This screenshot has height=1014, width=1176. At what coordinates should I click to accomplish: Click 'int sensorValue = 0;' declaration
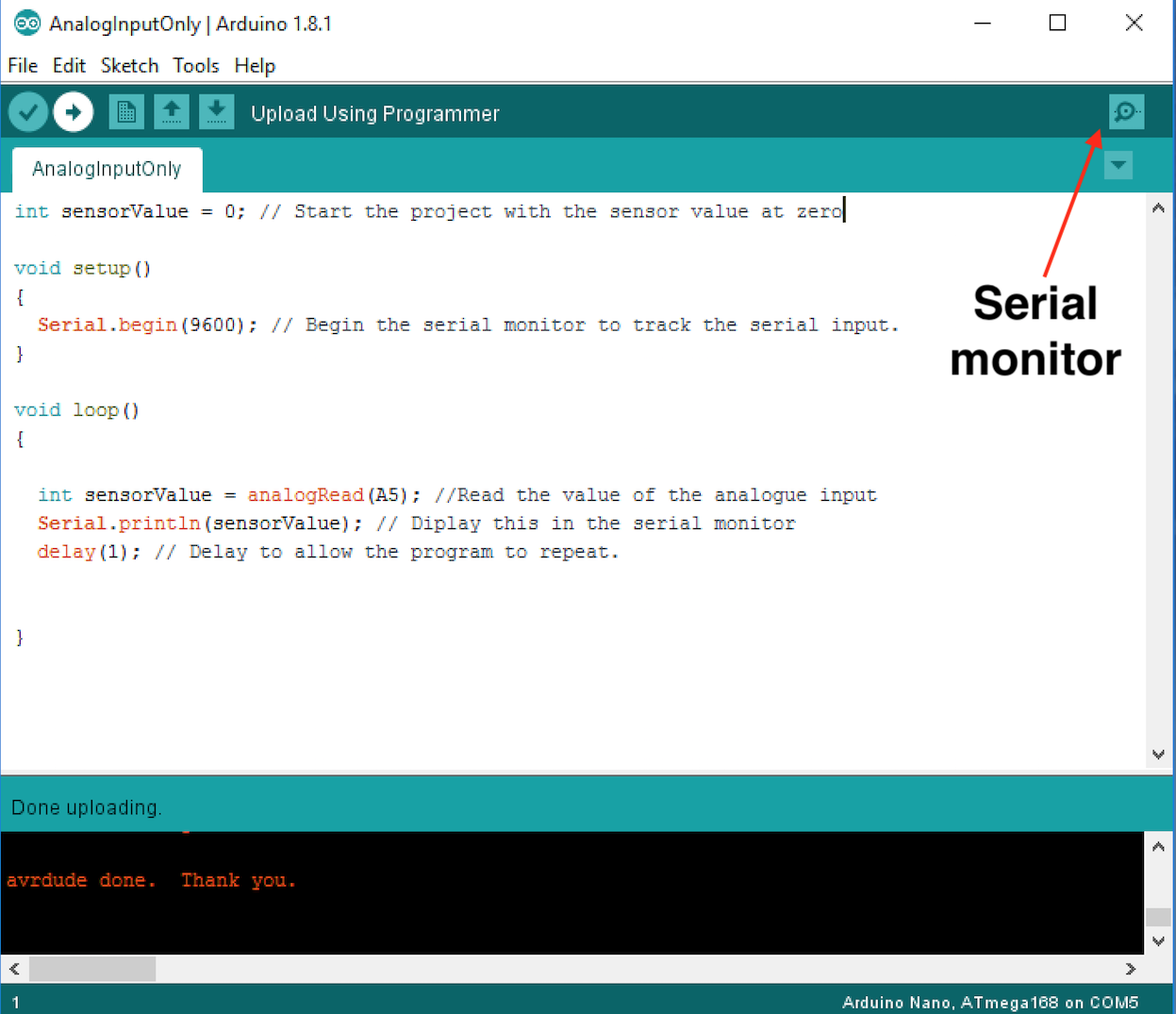click(x=129, y=212)
